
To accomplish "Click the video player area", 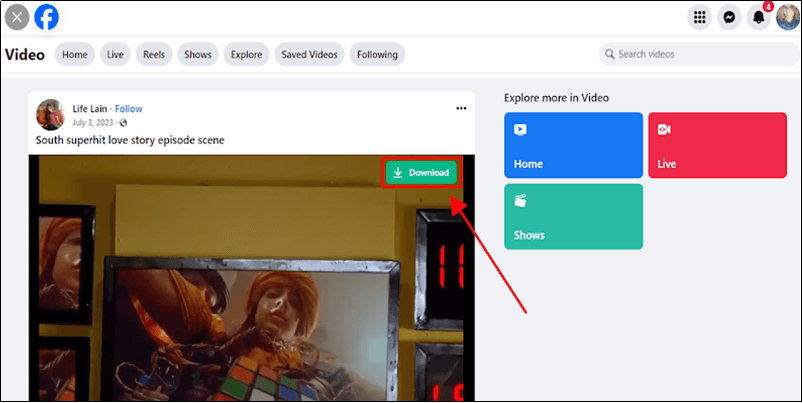I will pyautogui.click(x=251, y=278).
